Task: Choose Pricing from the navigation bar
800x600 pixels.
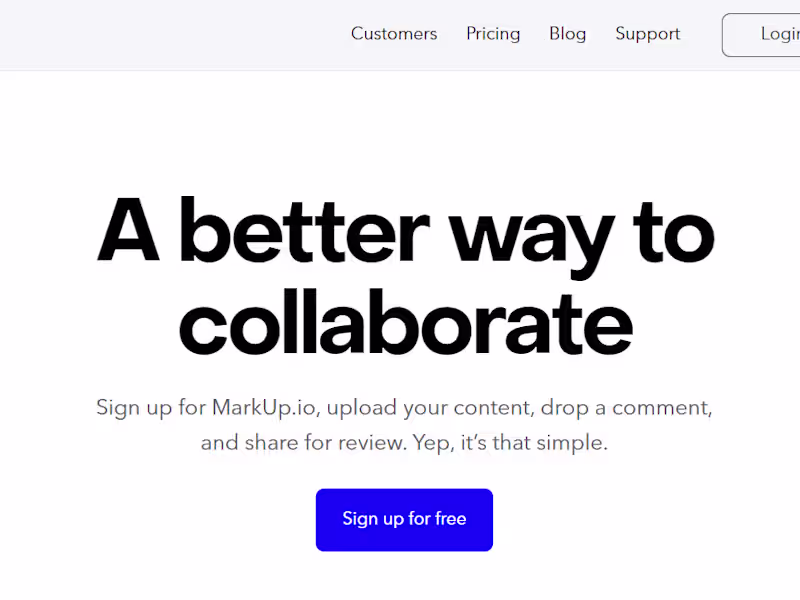Action: (x=493, y=34)
